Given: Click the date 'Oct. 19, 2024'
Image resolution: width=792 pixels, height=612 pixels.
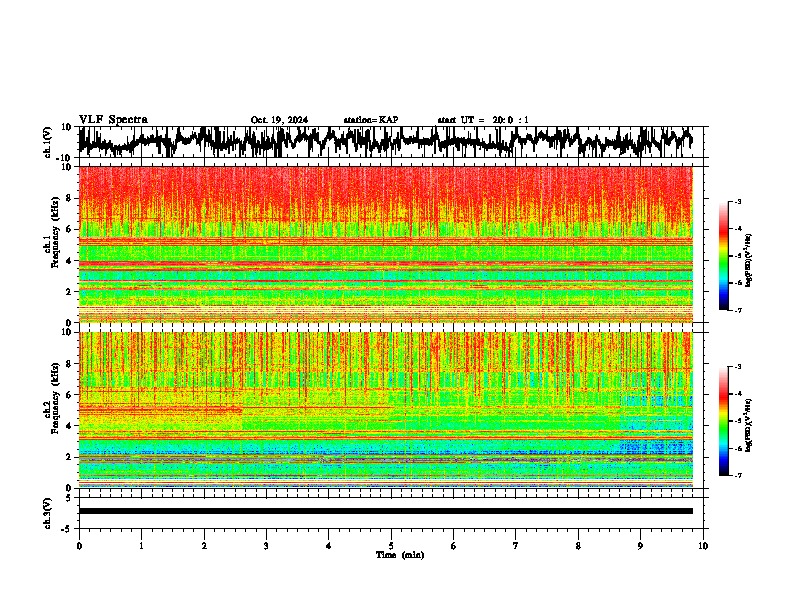Looking at the screenshot, I should coord(279,120).
